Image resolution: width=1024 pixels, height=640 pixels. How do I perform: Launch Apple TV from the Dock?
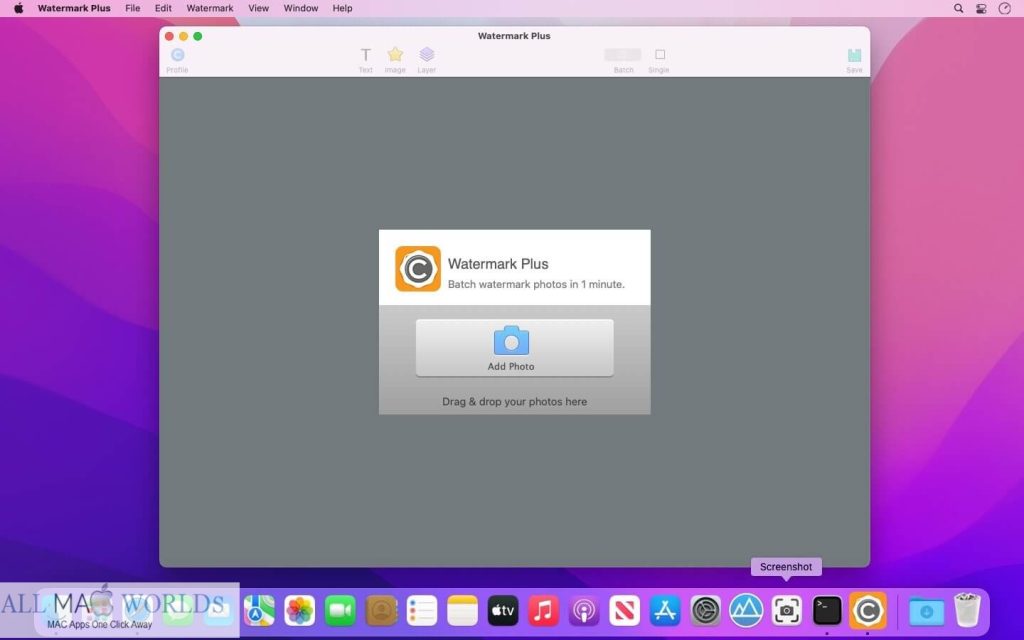coord(503,611)
